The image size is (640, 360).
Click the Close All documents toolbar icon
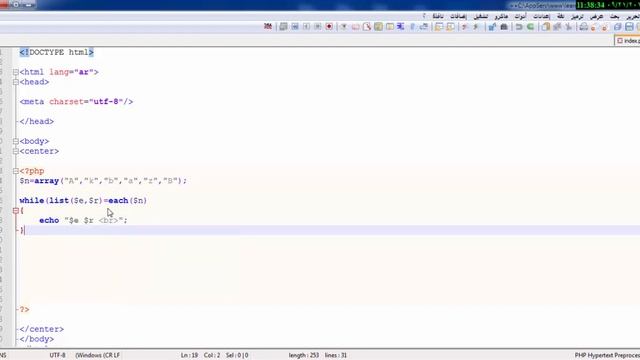coord(594,27)
